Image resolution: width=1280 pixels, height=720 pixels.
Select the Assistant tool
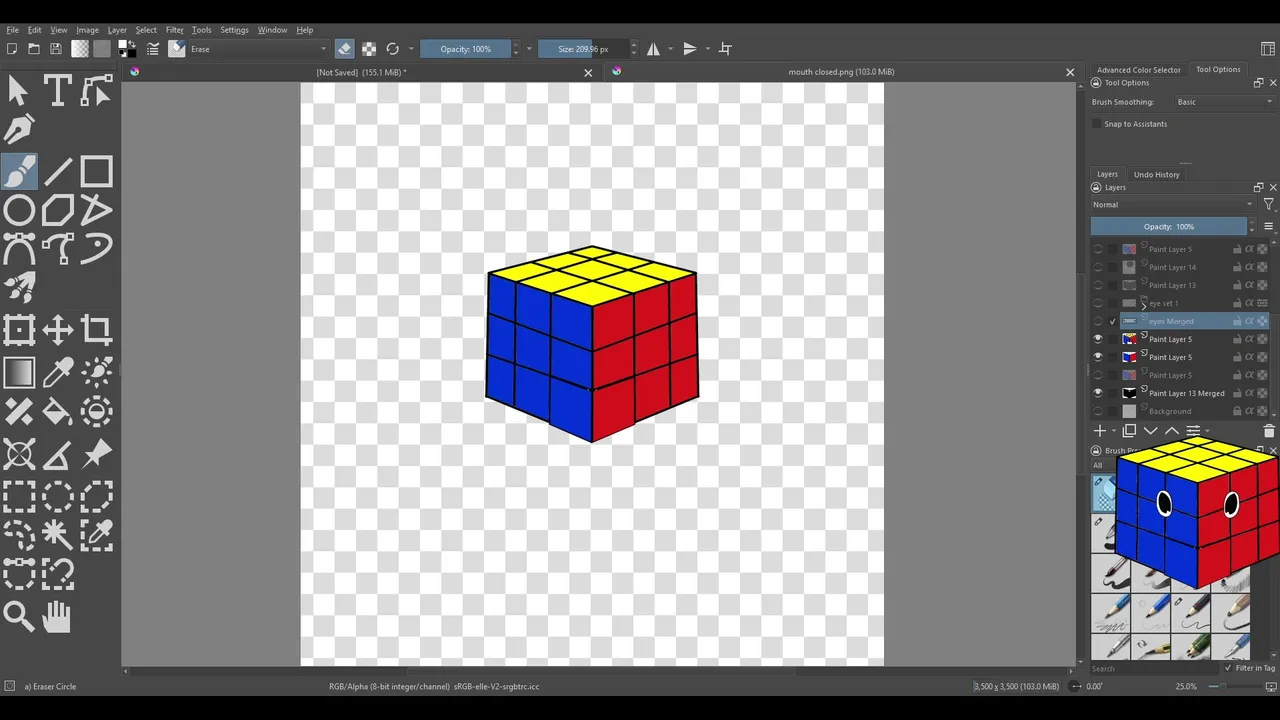tap(19, 454)
